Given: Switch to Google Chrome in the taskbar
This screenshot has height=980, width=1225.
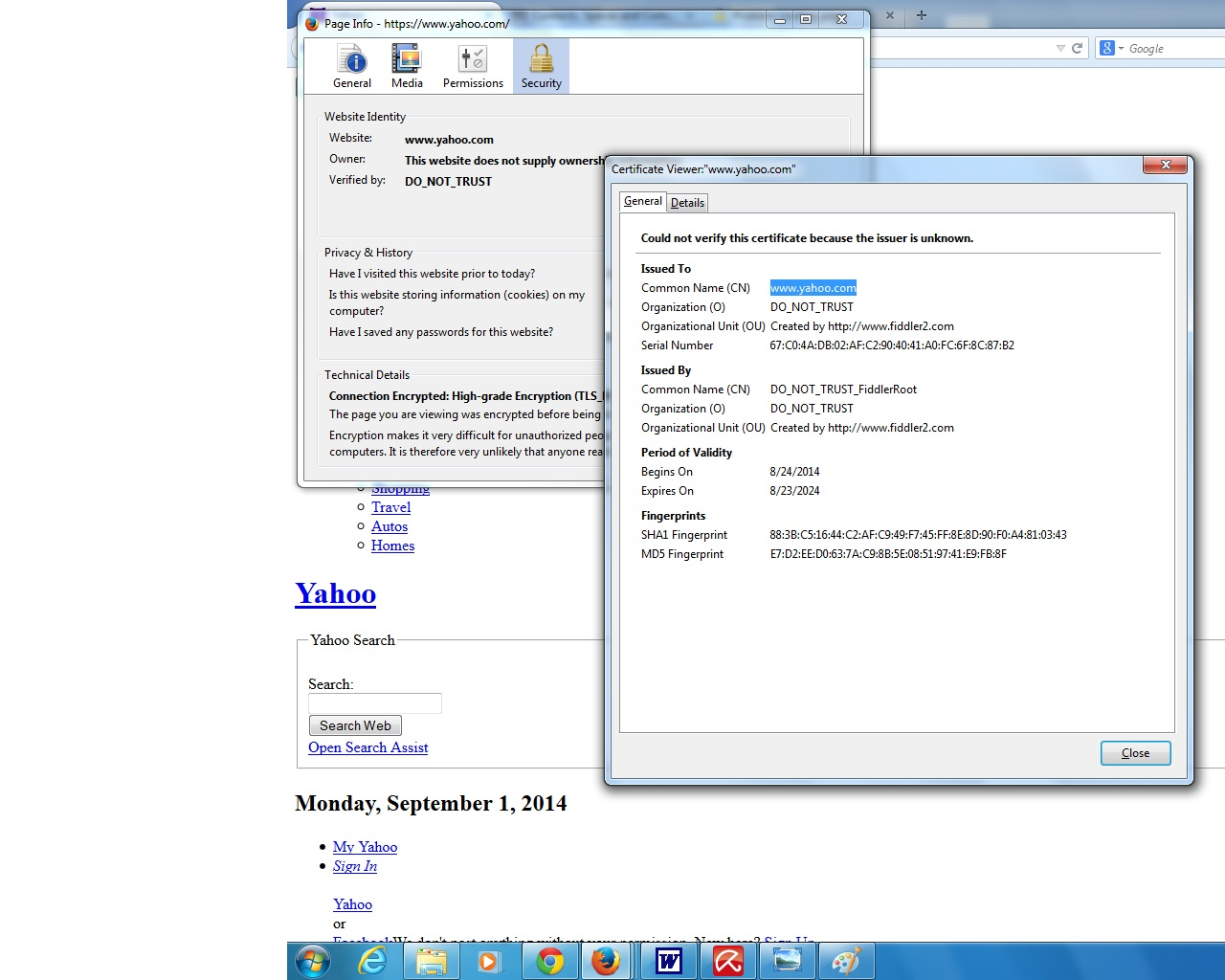Looking at the screenshot, I should tap(549, 961).
